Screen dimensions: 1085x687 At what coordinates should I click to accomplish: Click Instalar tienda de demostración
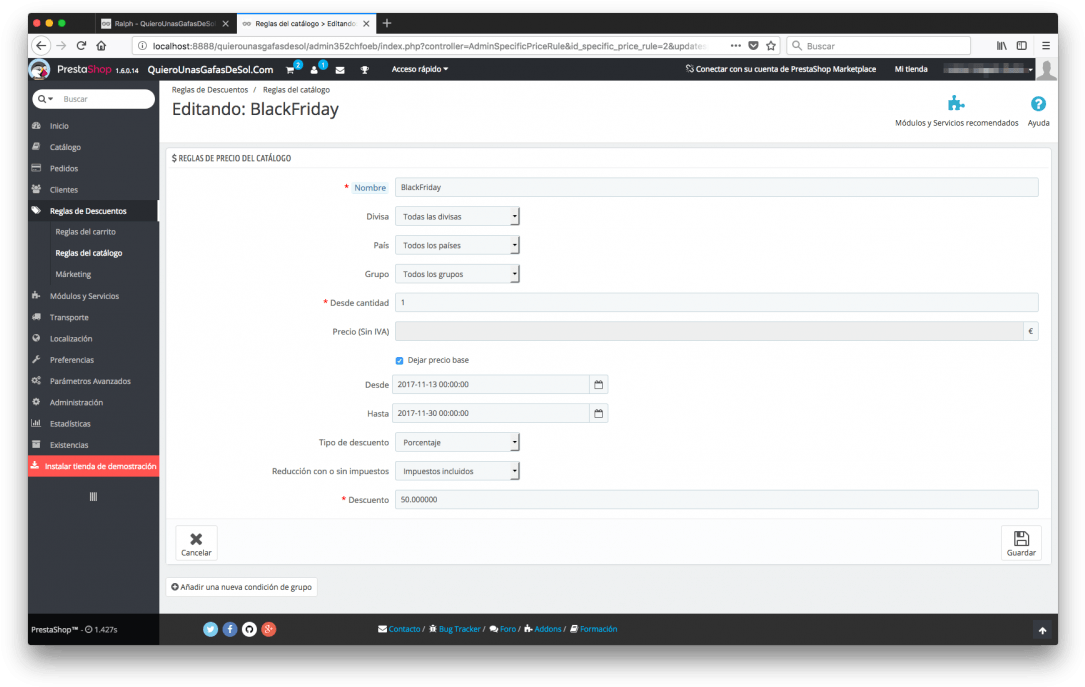(93, 466)
